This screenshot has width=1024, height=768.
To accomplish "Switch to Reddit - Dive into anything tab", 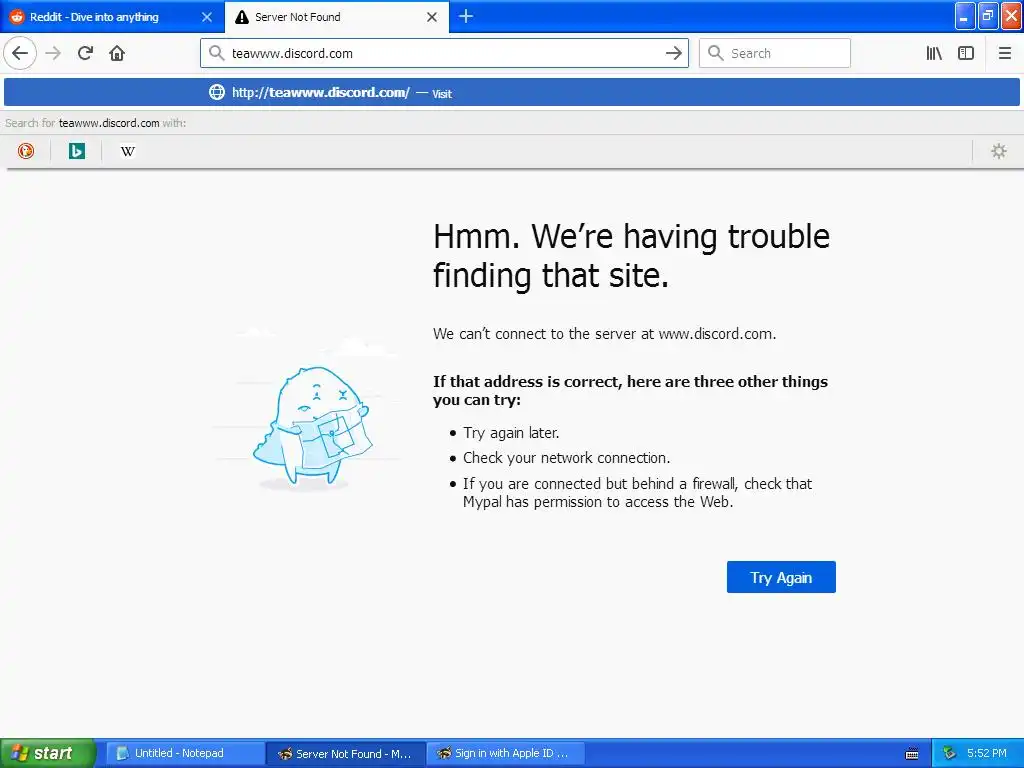I will coord(112,17).
